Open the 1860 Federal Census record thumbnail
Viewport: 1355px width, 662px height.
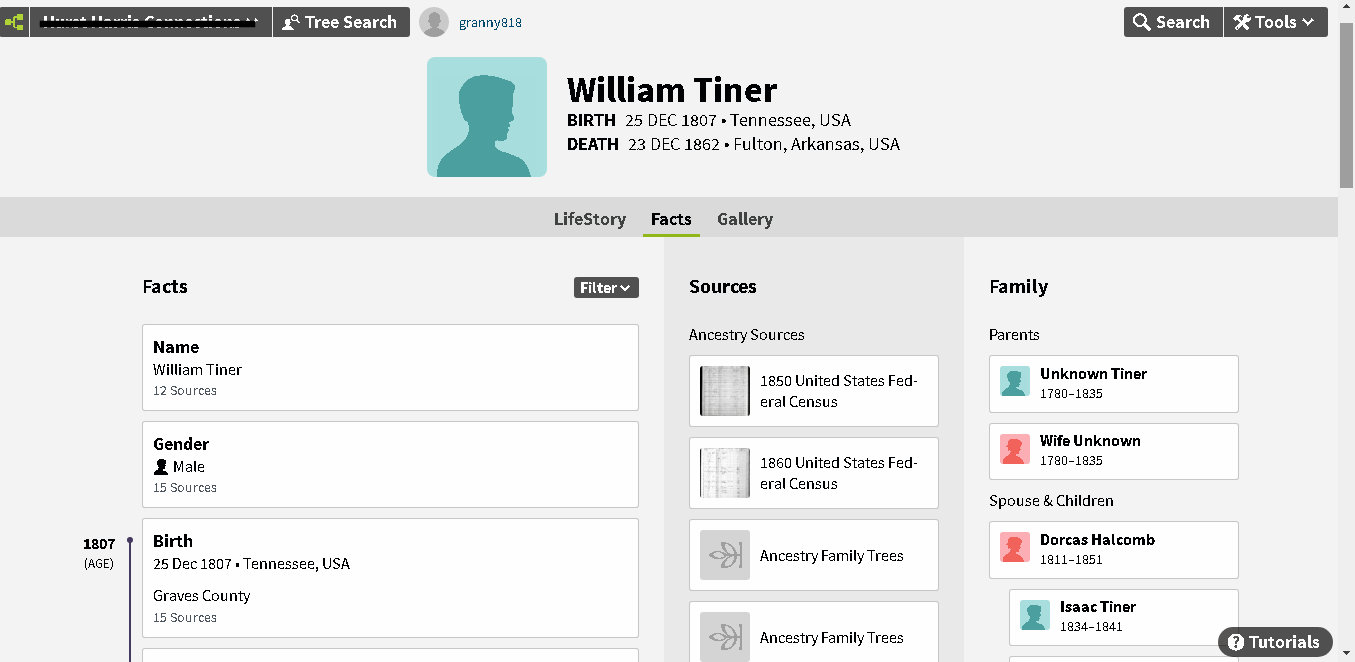(725, 473)
